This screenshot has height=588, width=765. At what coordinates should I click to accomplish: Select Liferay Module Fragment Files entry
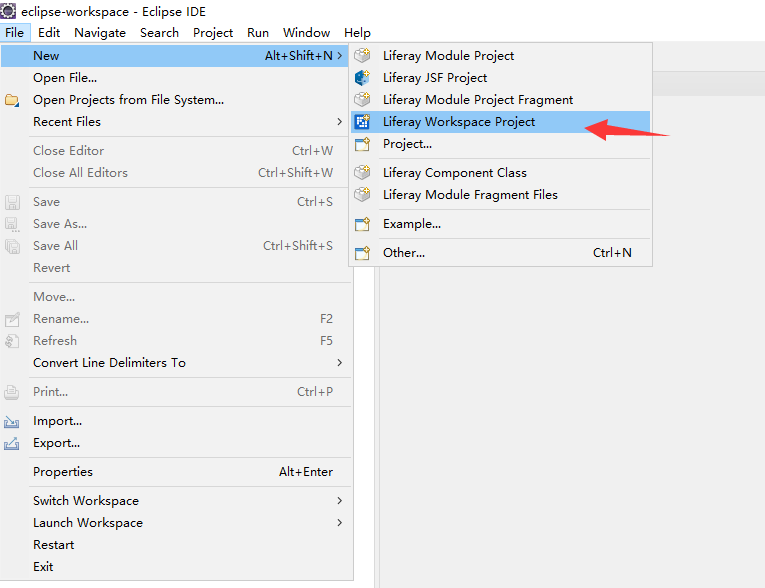tap(501, 194)
